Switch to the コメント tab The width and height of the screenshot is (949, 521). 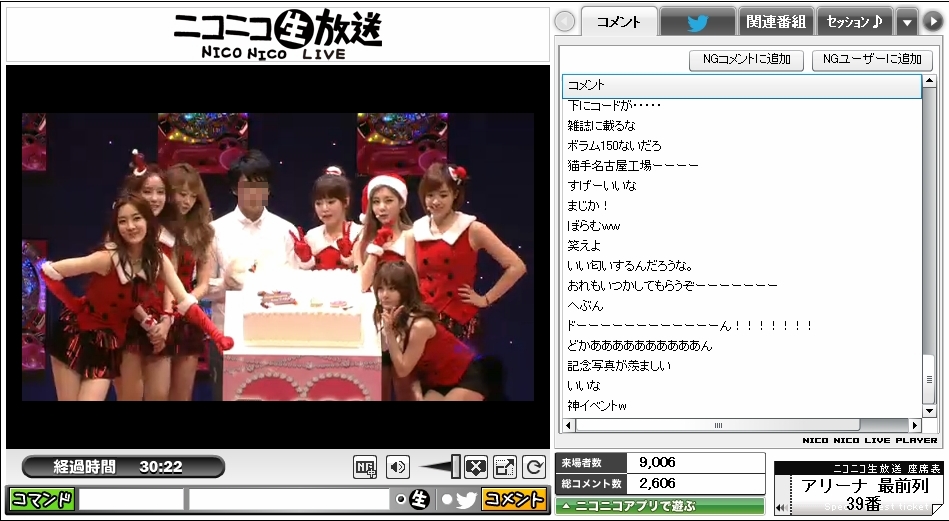click(x=619, y=22)
